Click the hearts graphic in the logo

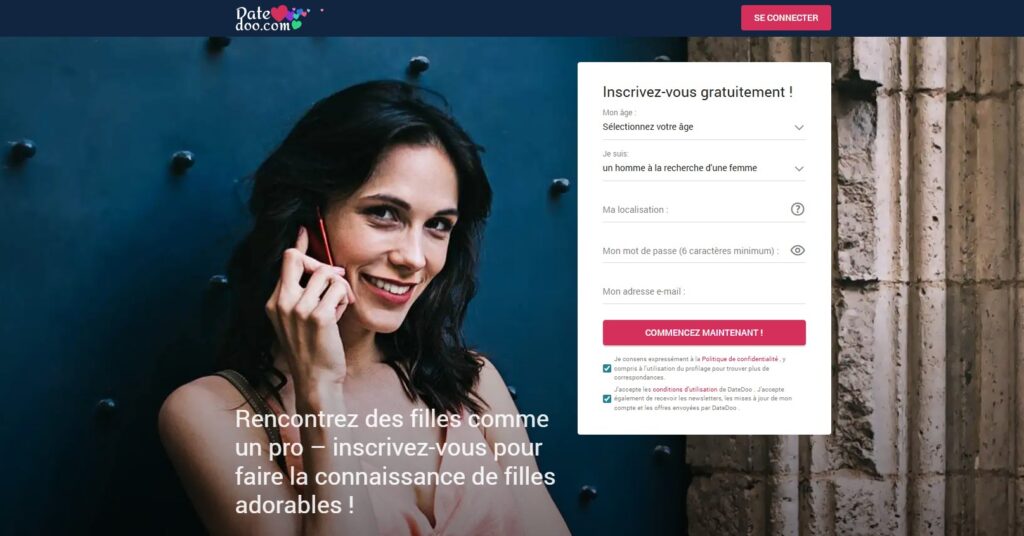pyautogui.click(x=290, y=14)
